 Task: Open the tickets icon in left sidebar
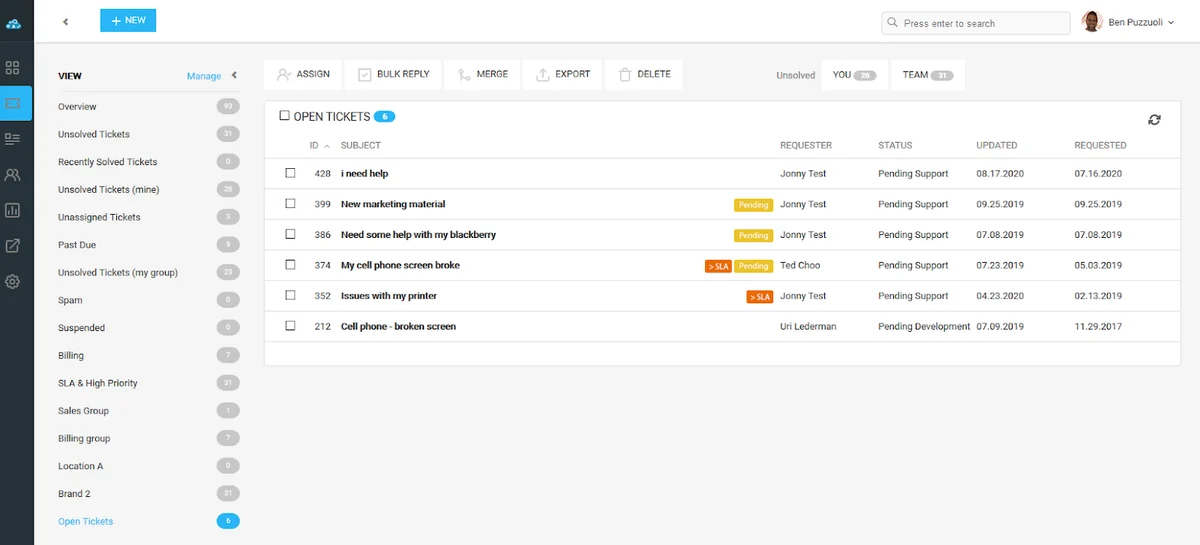[15, 103]
